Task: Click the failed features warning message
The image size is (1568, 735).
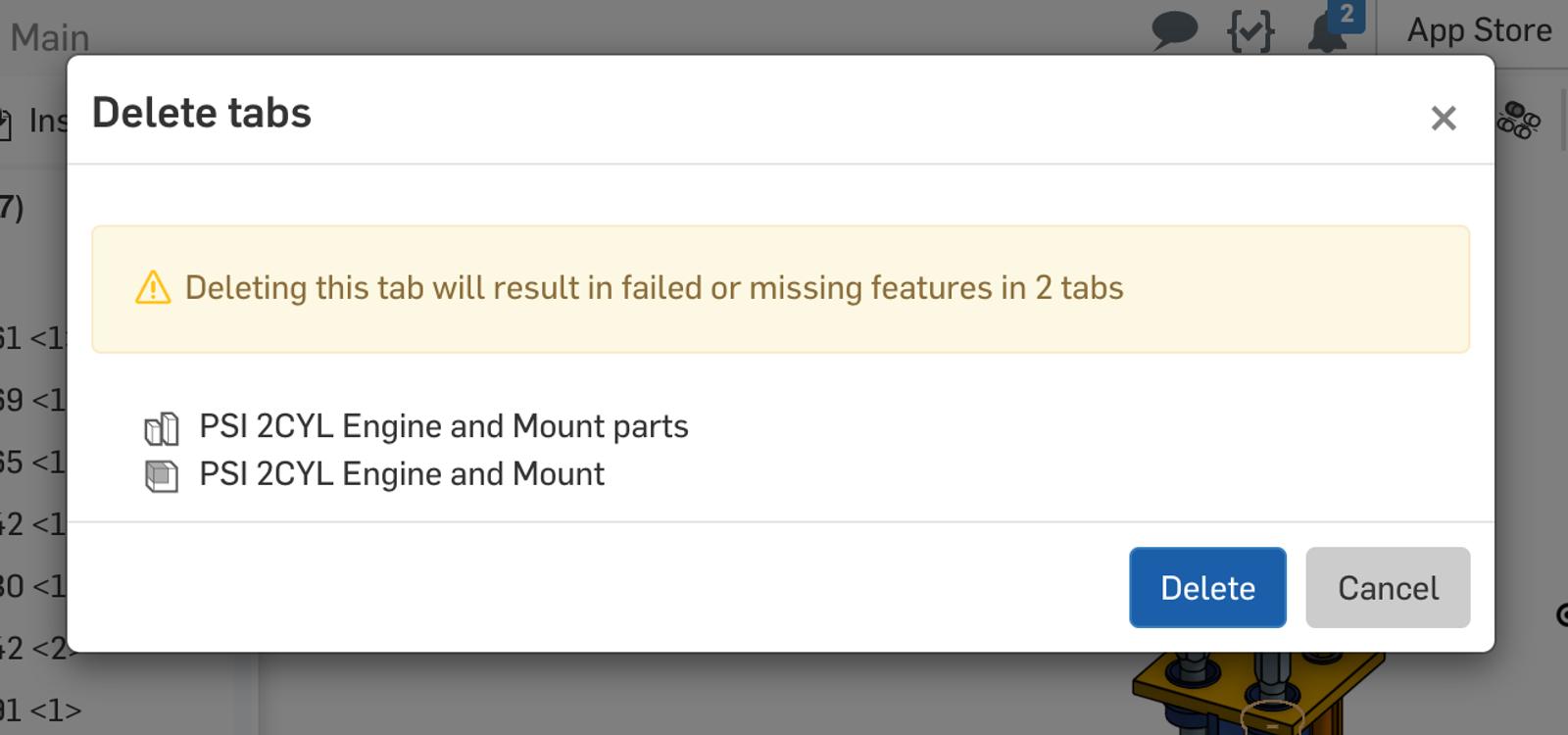Action: coord(654,288)
